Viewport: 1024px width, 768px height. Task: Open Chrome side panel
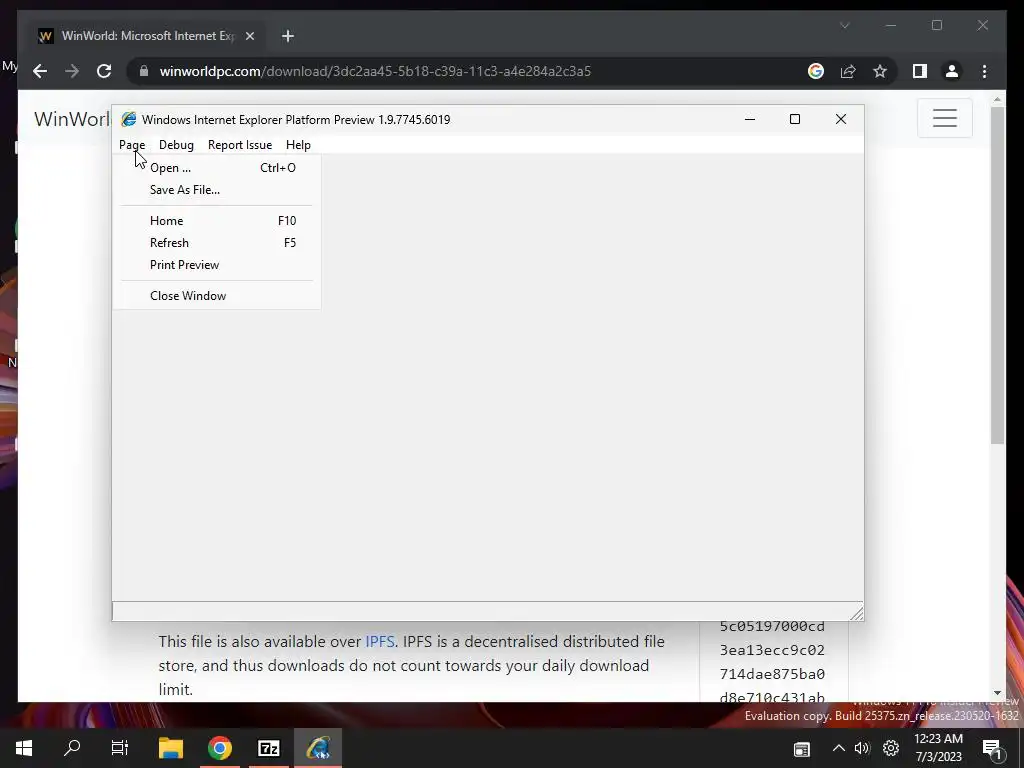tap(920, 71)
